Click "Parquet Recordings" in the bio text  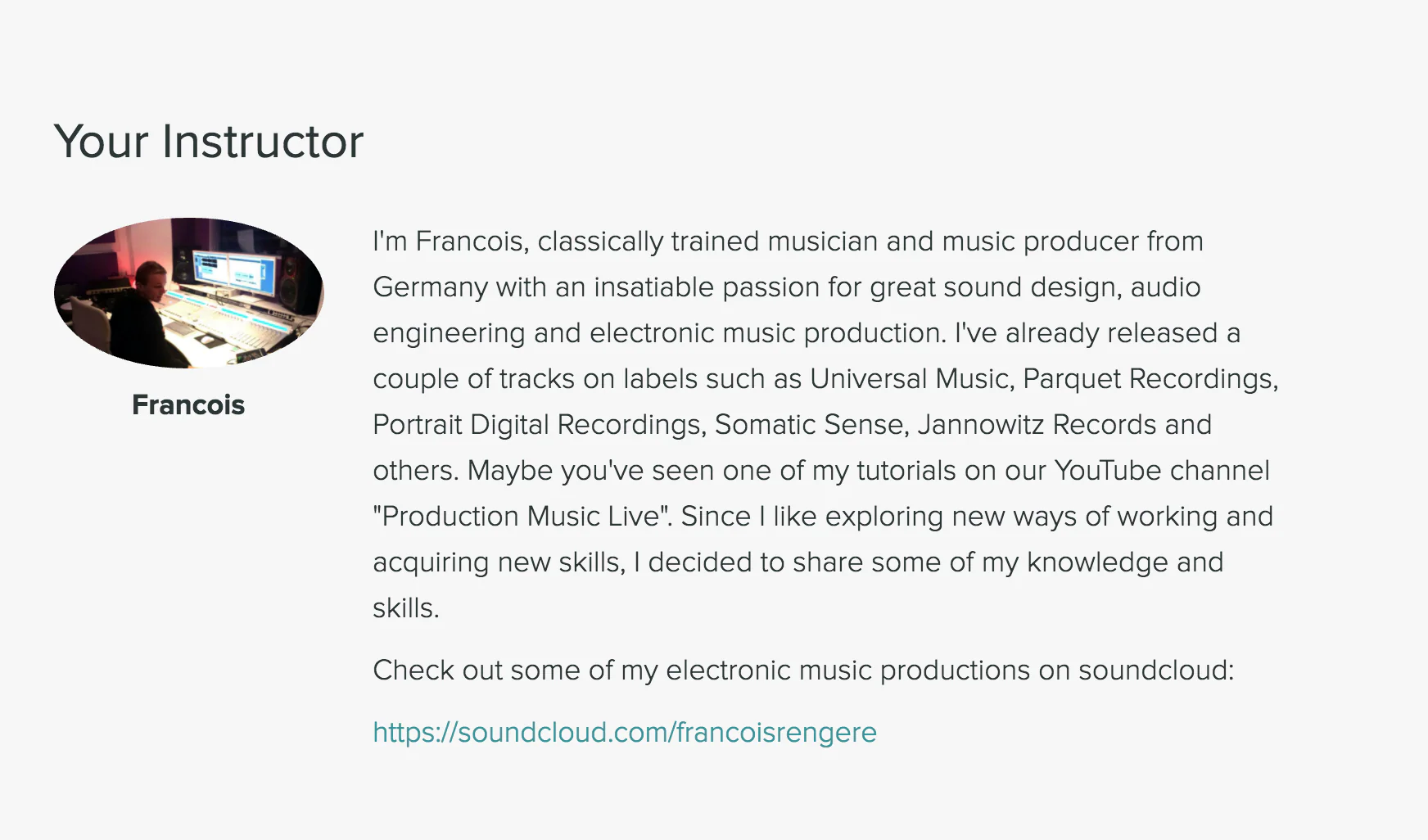tap(1147, 379)
